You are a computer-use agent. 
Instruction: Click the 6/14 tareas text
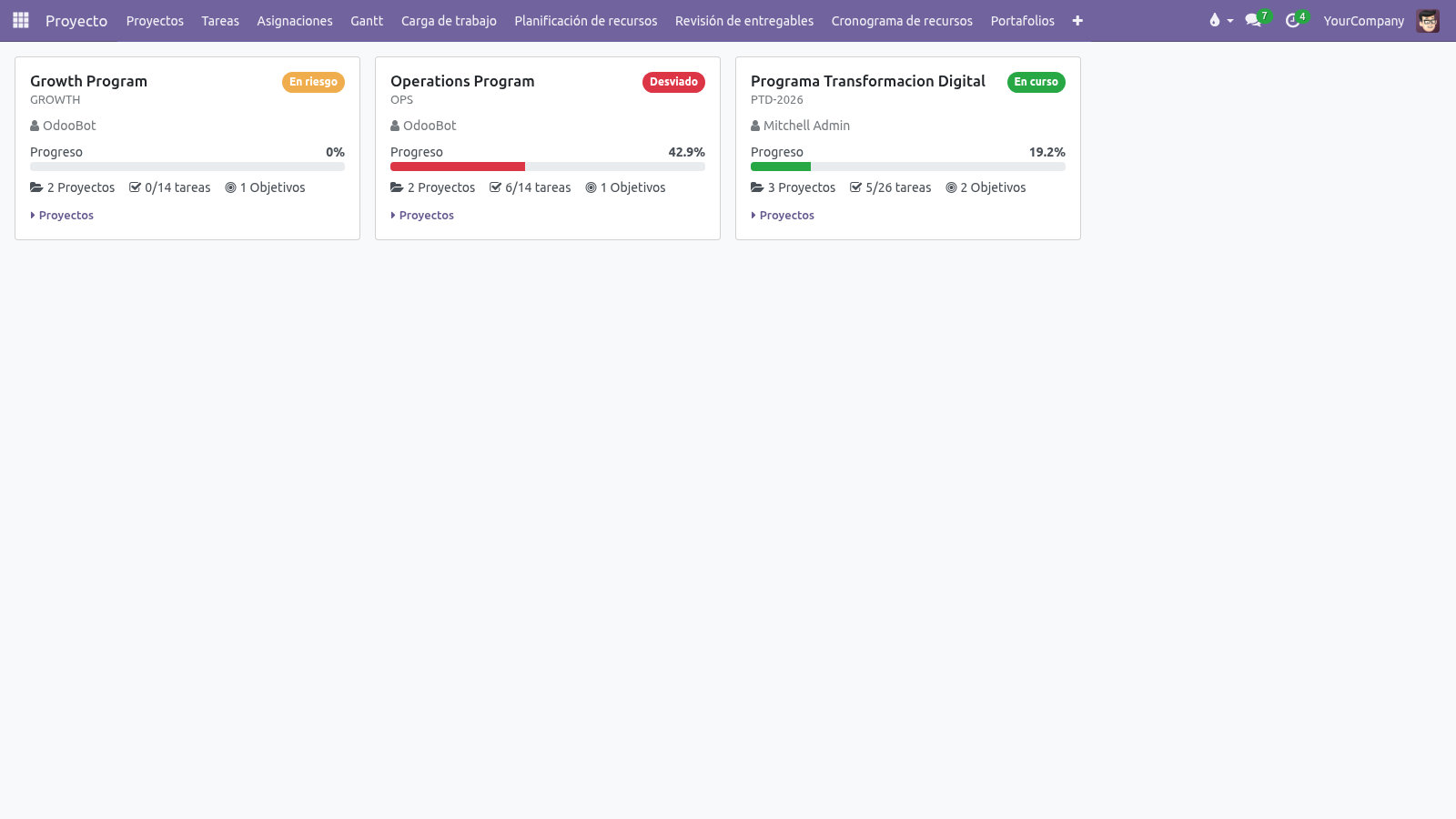coord(538,187)
